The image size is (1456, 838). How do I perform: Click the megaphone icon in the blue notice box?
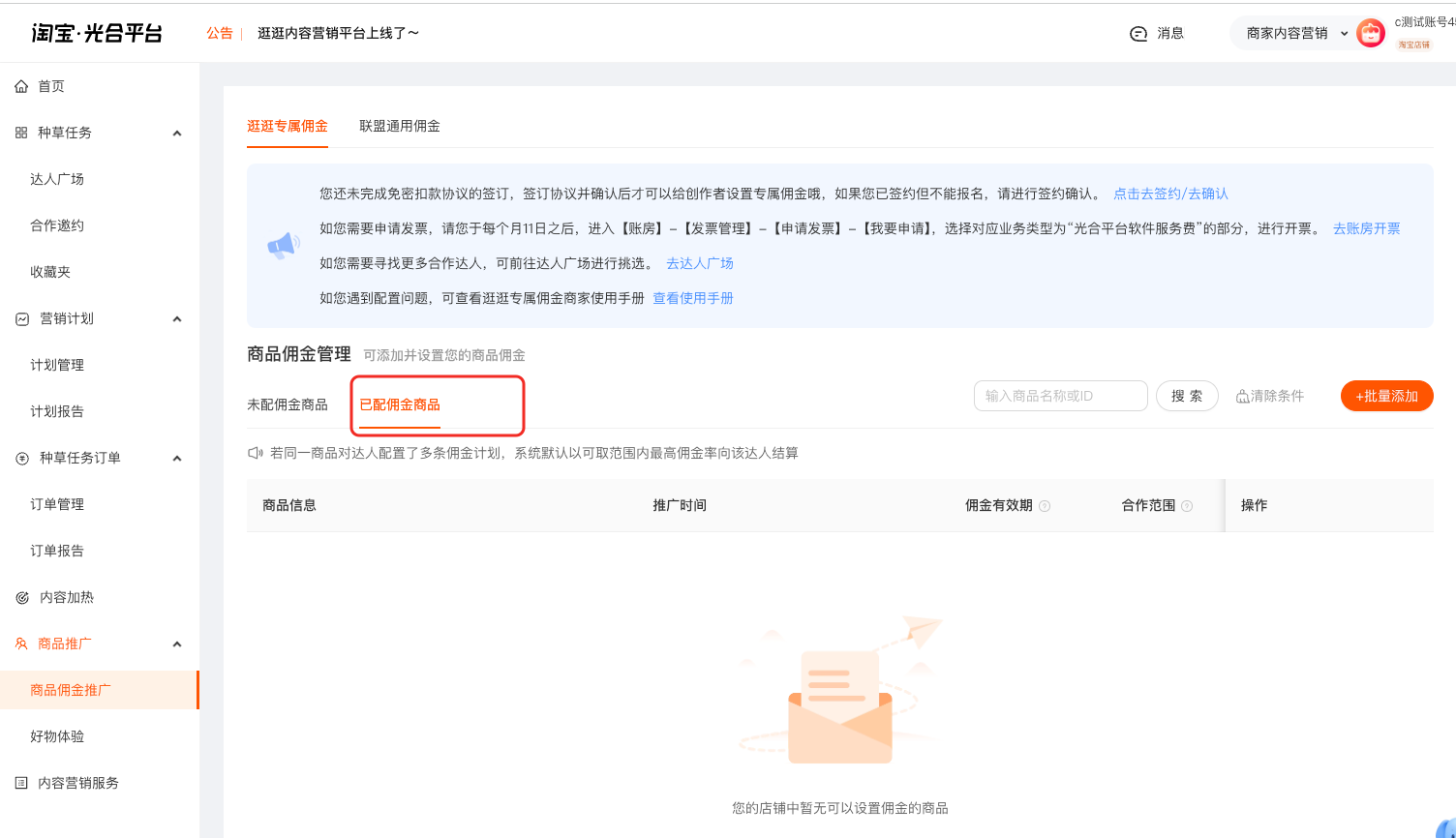pos(284,246)
